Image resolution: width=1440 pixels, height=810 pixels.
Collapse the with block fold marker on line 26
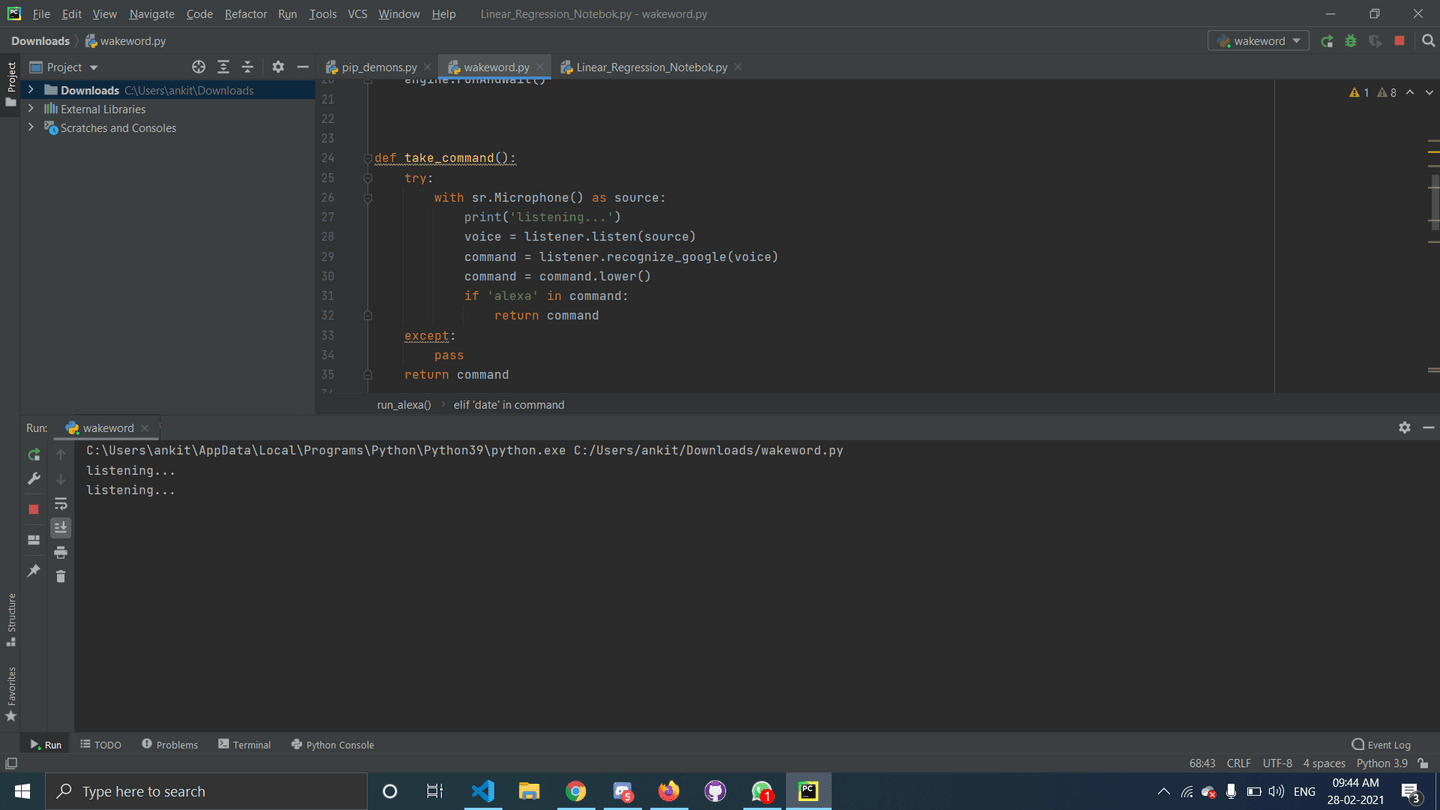tap(368, 198)
